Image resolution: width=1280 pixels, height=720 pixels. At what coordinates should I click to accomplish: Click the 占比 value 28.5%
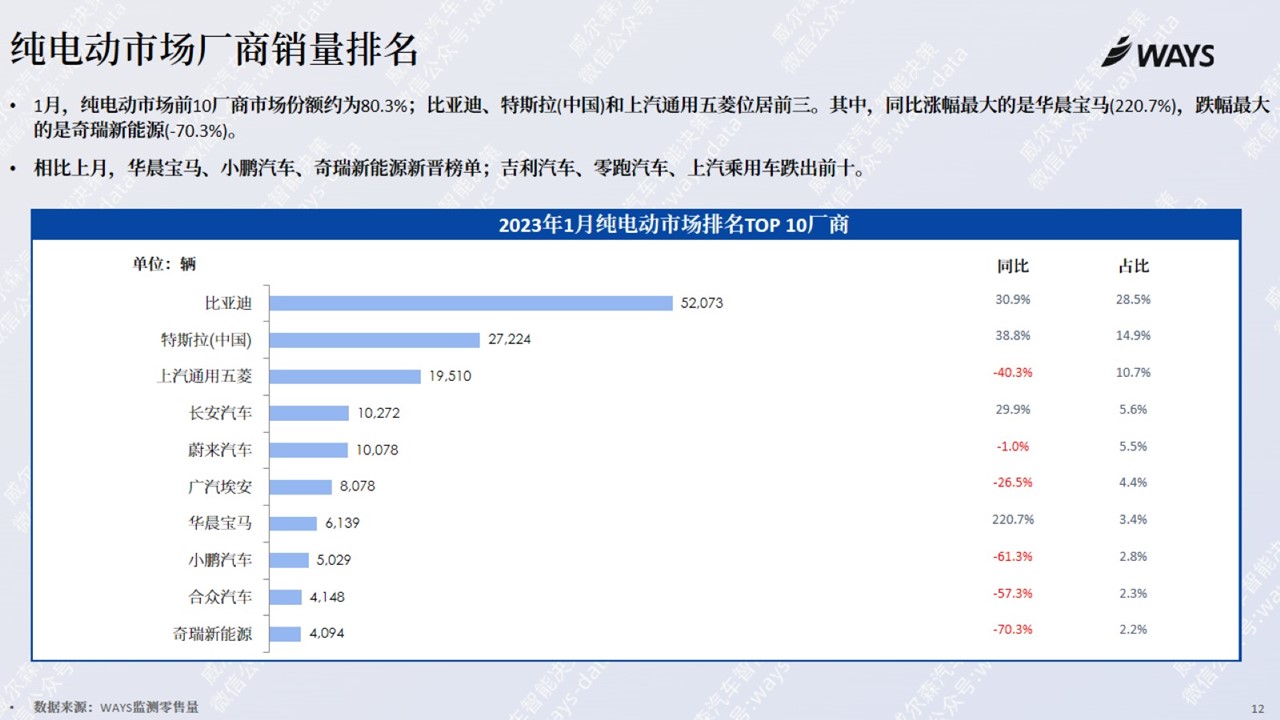(x=1134, y=299)
